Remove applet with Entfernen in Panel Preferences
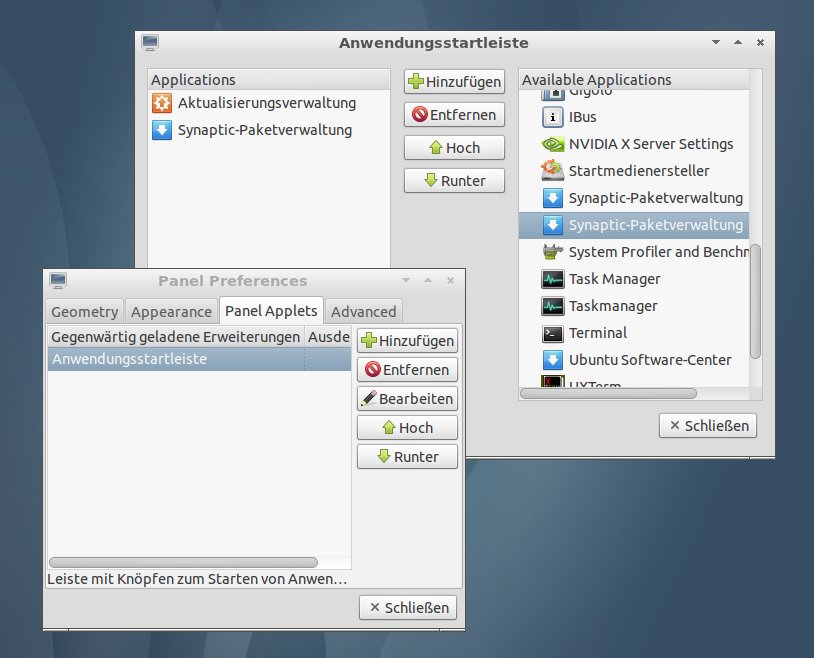 [x=408, y=369]
